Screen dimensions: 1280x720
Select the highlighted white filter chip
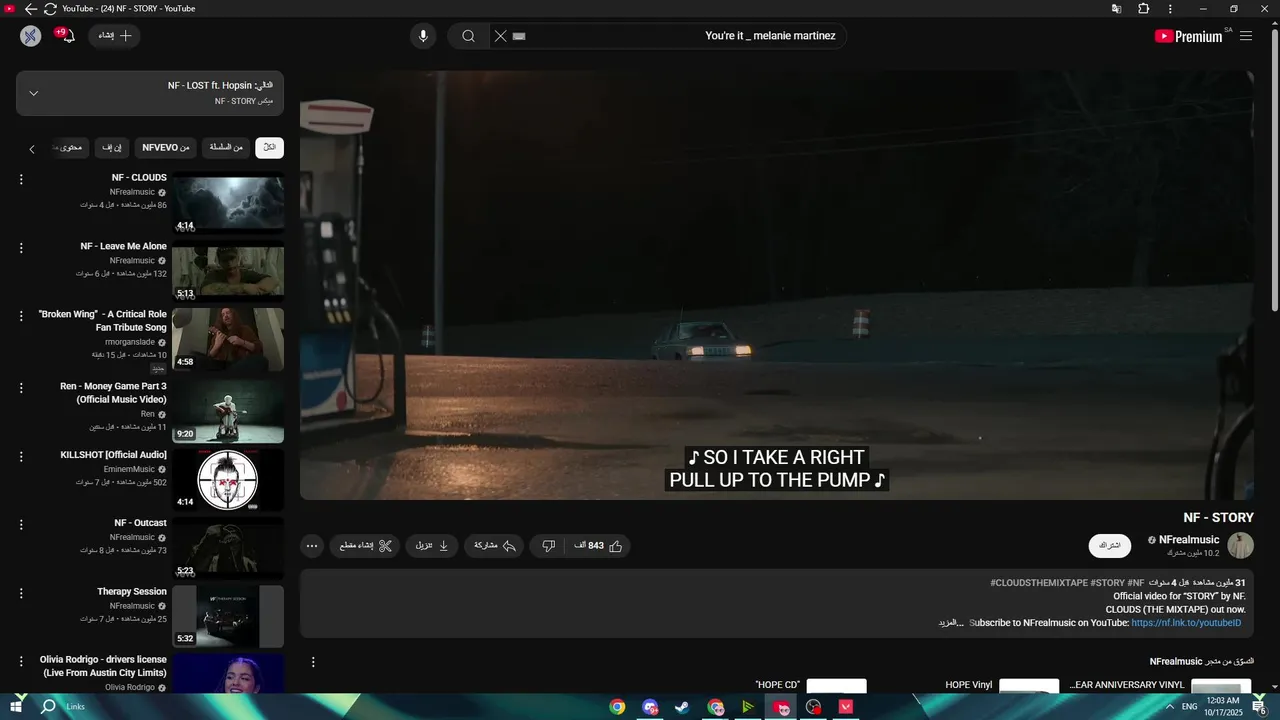click(x=269, y=148)
